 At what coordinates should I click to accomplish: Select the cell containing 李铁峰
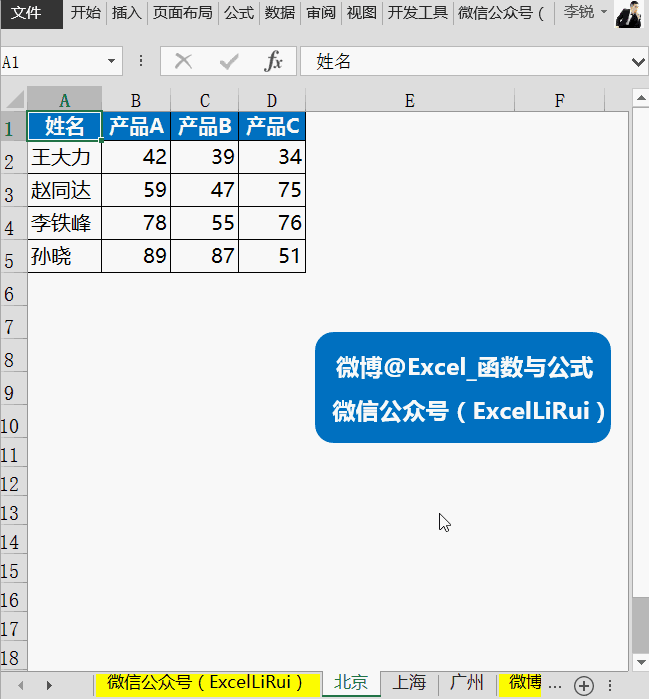click(65, 223)
